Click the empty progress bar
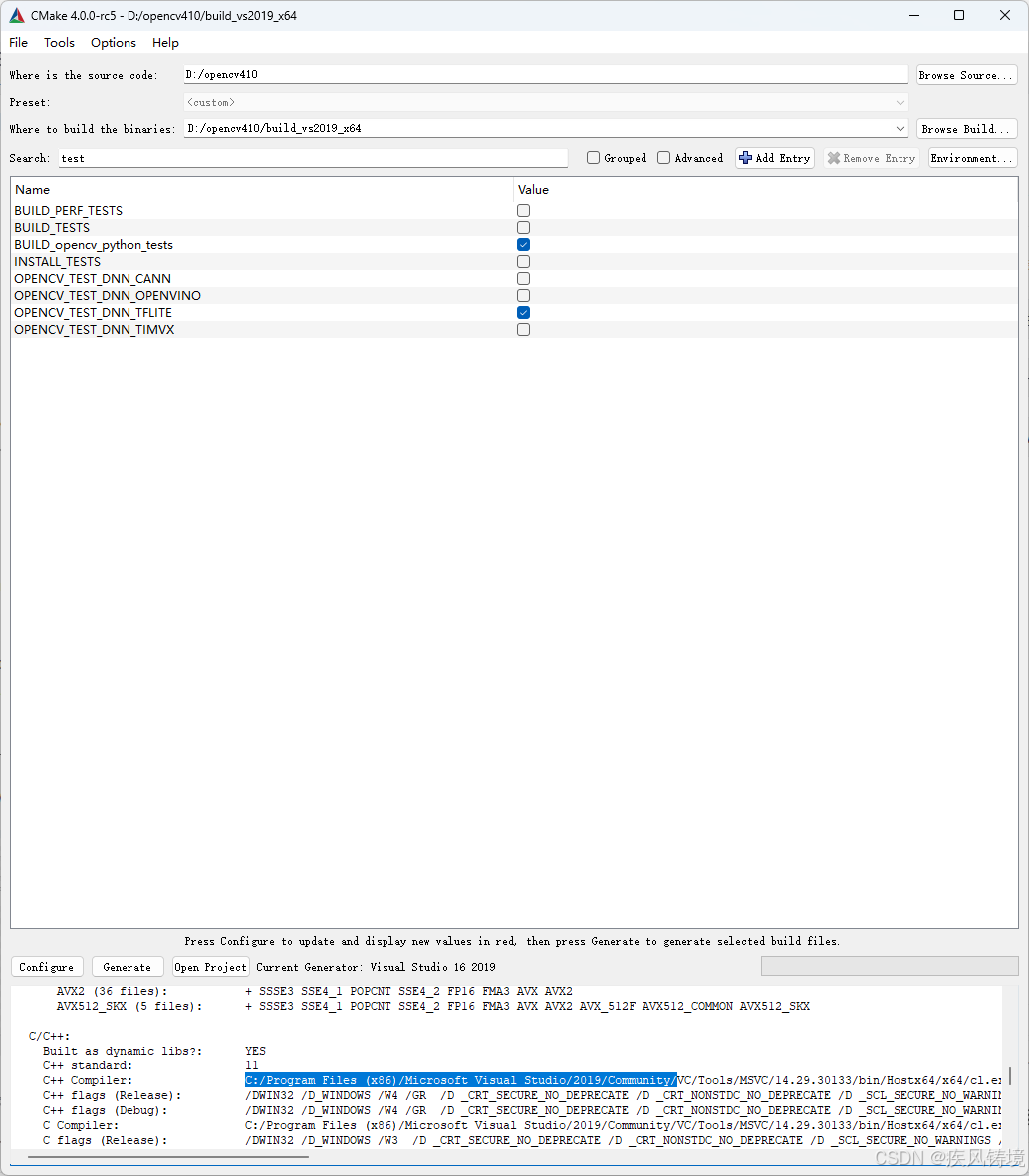1029x1176 pixels. (x=889, y=966)
